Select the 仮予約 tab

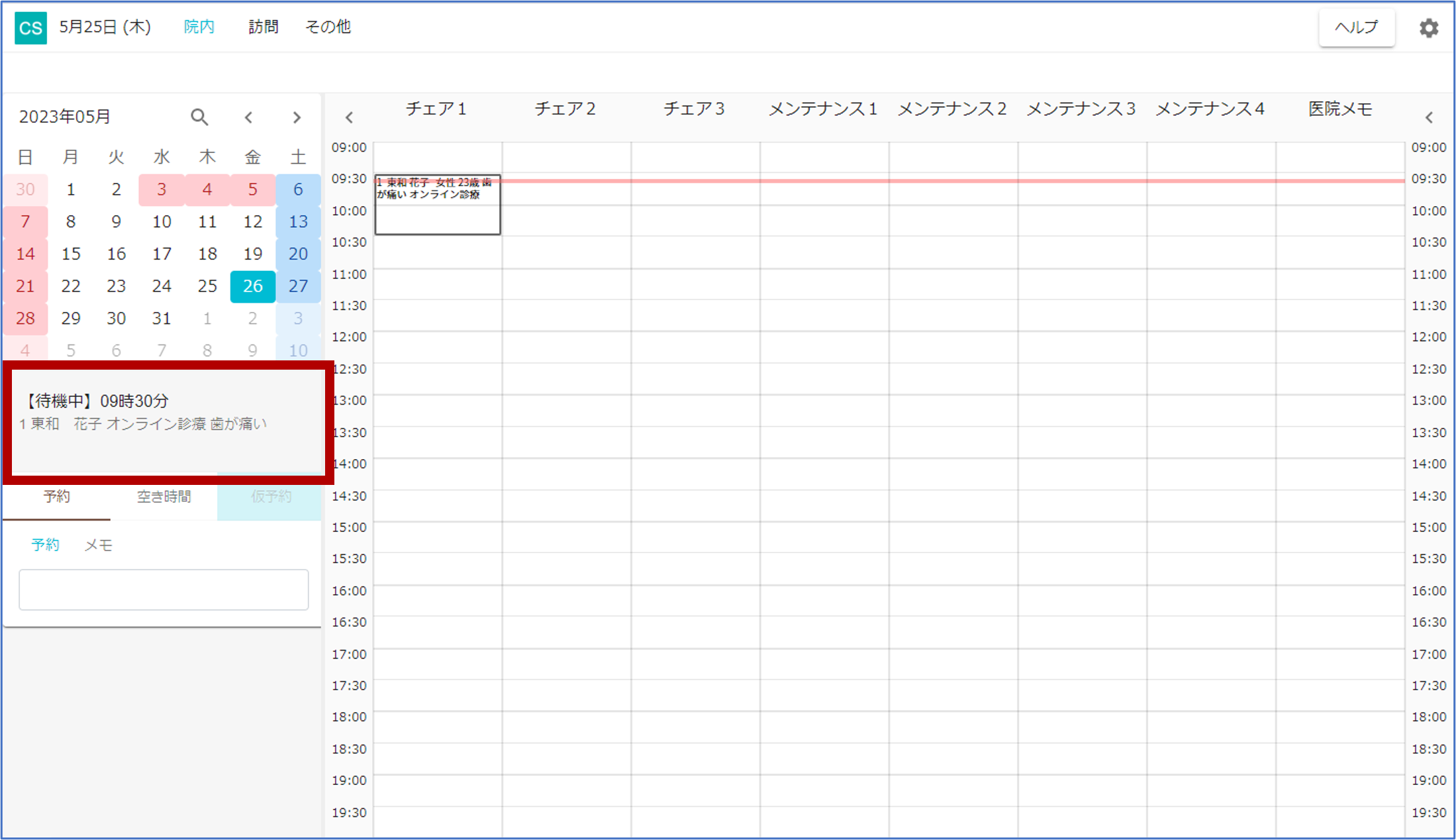pyautogui.click(x=270, y=497)
